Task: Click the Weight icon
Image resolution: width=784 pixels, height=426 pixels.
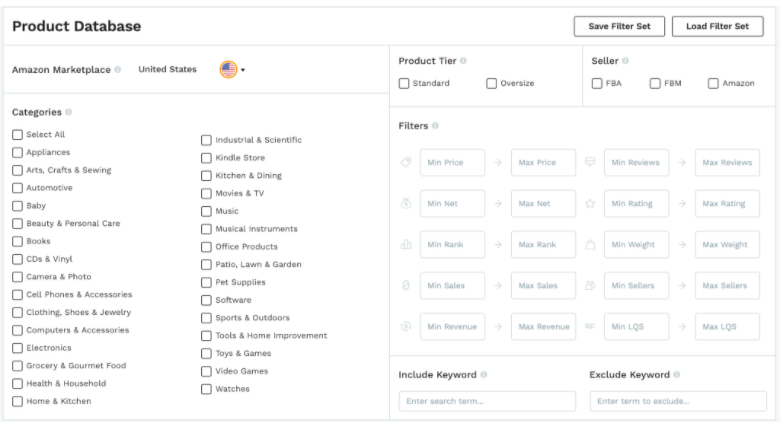Action: (x=590, y=244)
